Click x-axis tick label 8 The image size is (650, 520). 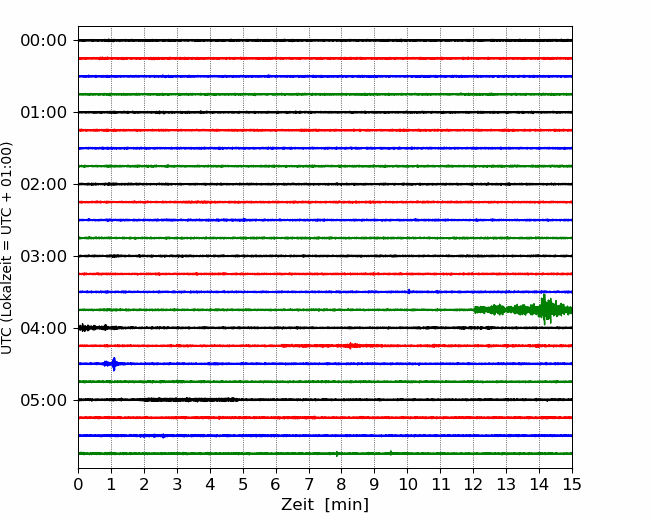click(342, 484)
